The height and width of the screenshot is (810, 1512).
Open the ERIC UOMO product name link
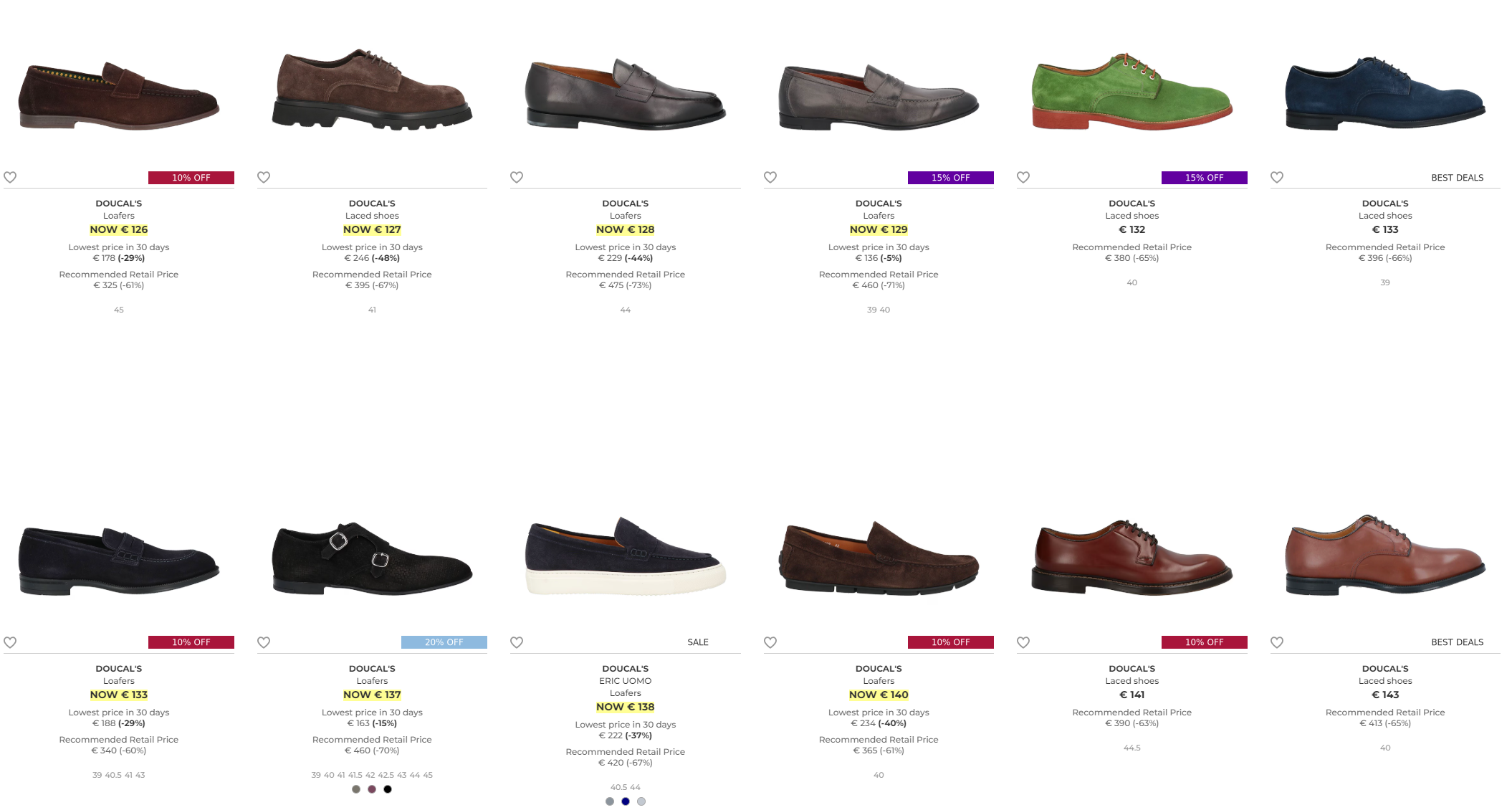click(625, 681)
